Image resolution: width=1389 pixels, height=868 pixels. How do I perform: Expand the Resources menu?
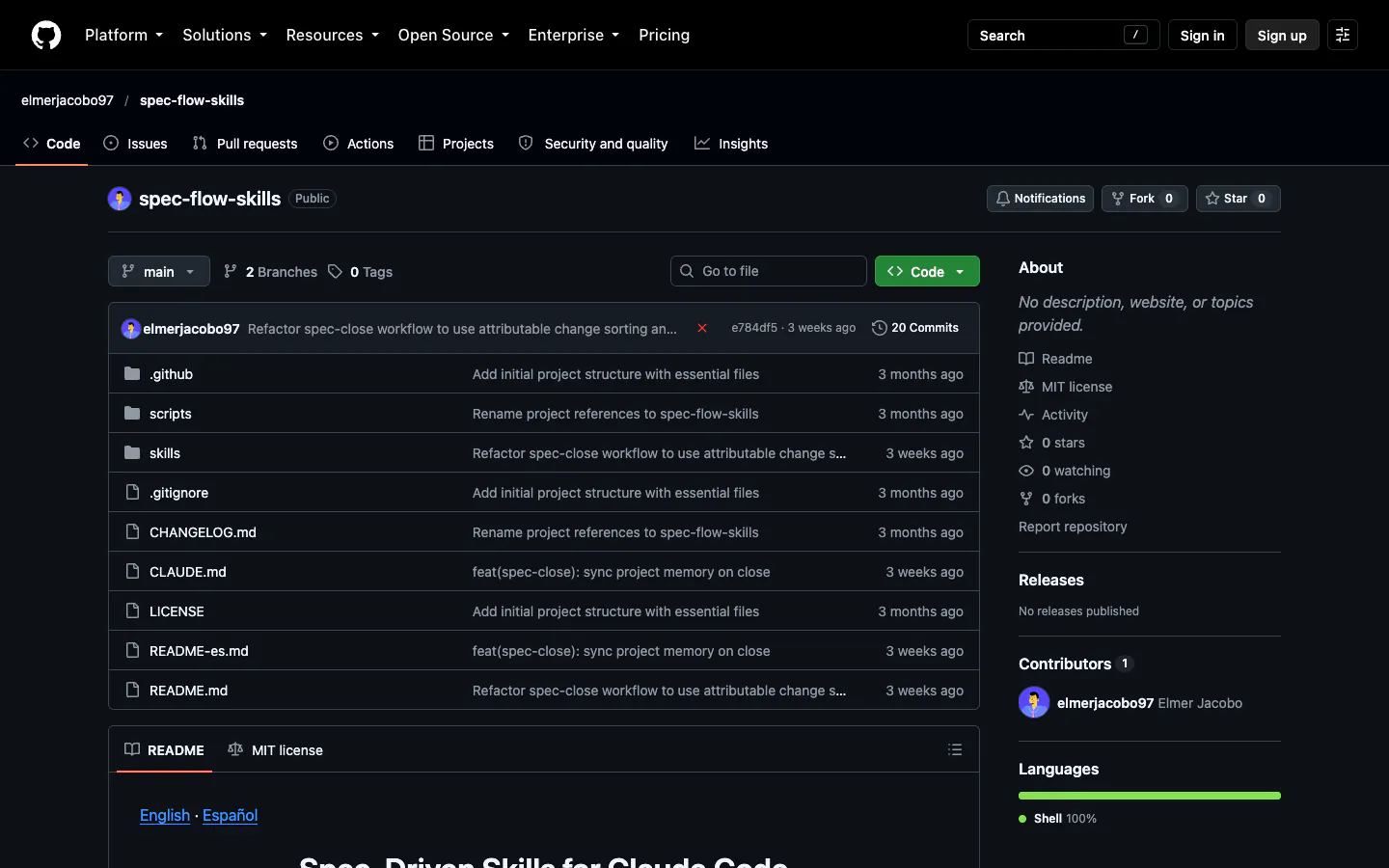click(332, 35)
